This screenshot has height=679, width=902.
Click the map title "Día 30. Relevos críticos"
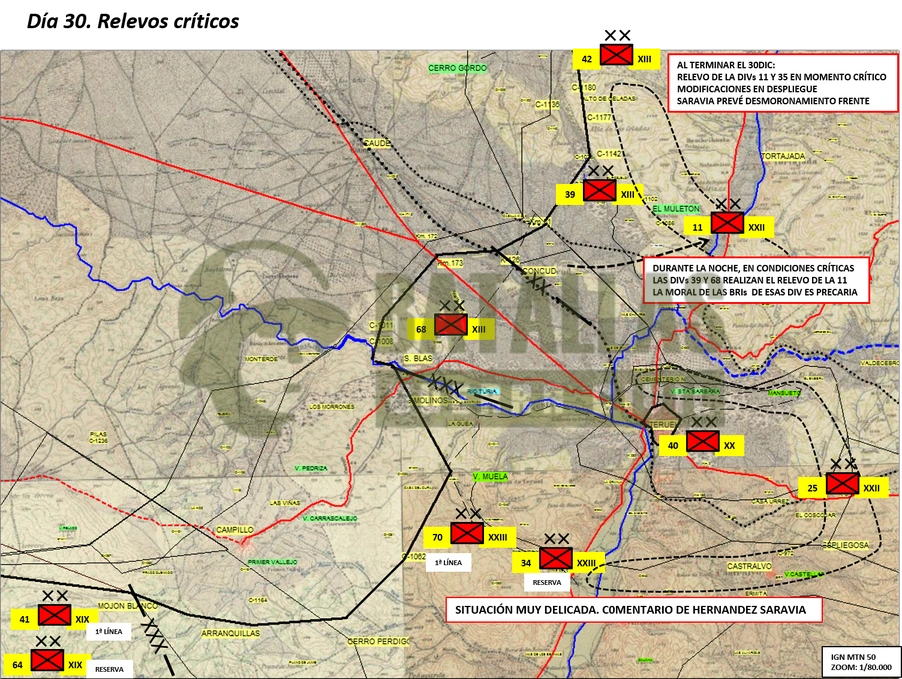click(133, 21)
